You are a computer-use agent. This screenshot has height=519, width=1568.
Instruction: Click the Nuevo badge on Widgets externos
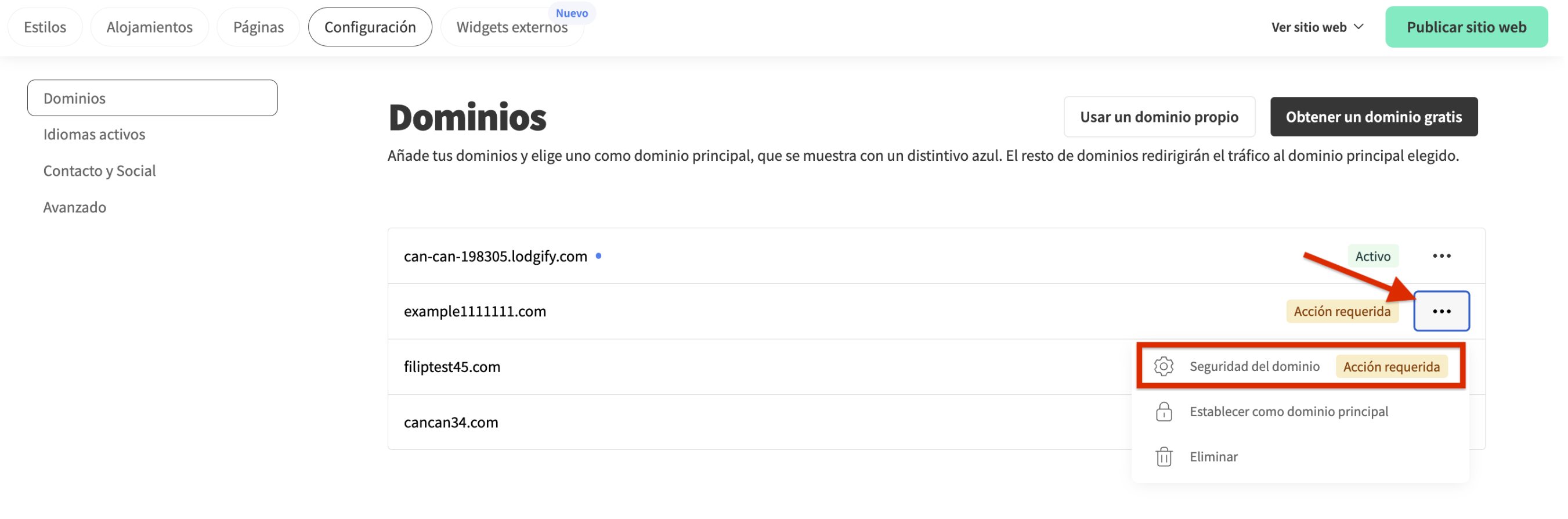[x=572, y=13]
